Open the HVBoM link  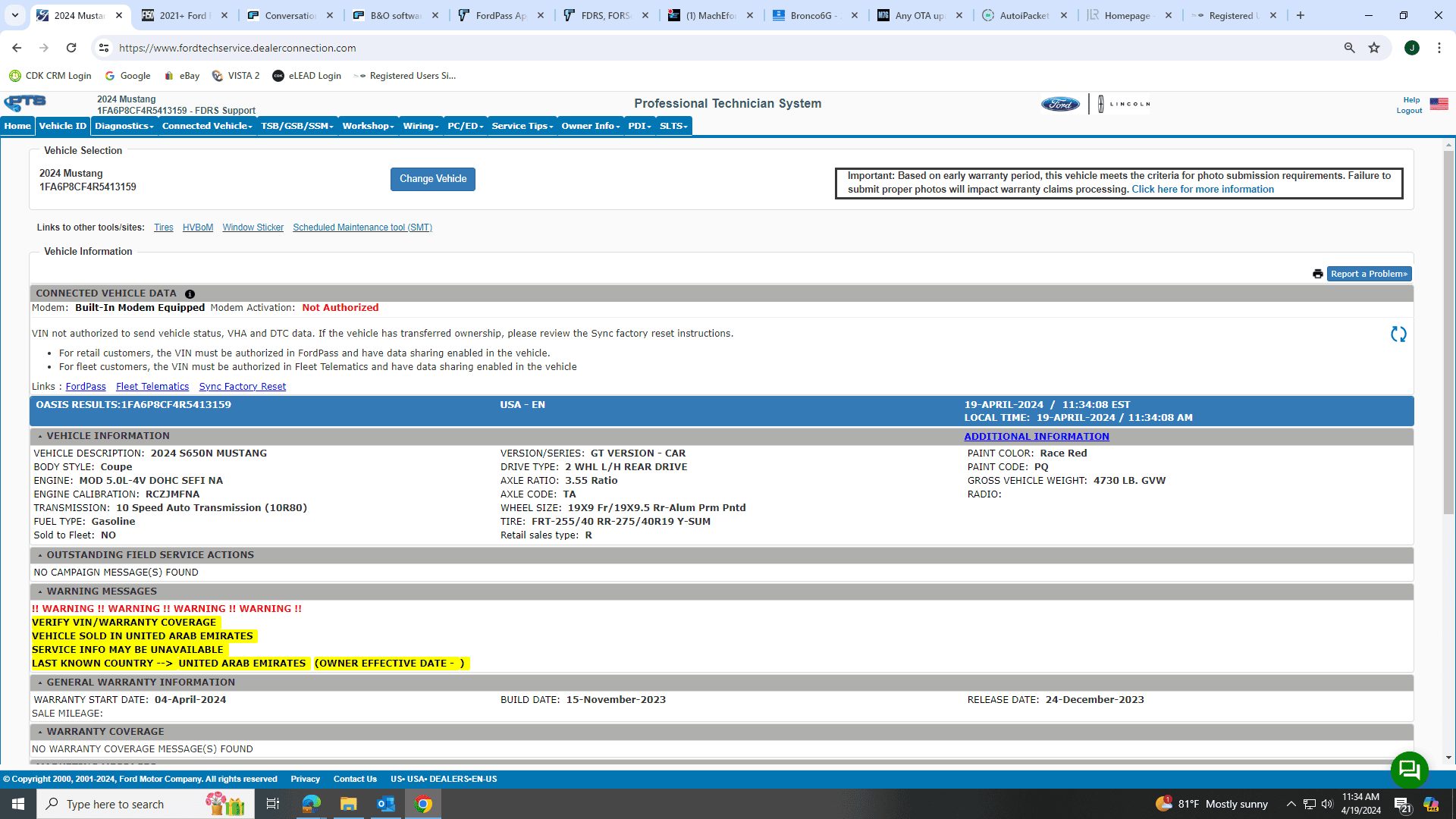coord(198,227)
